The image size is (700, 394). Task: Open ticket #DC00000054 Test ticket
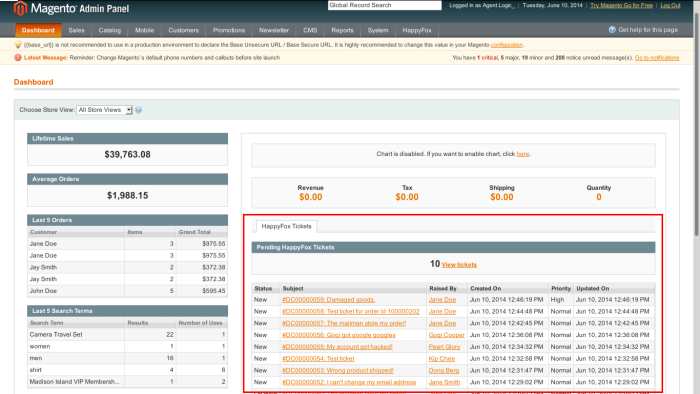coord(318,359)
